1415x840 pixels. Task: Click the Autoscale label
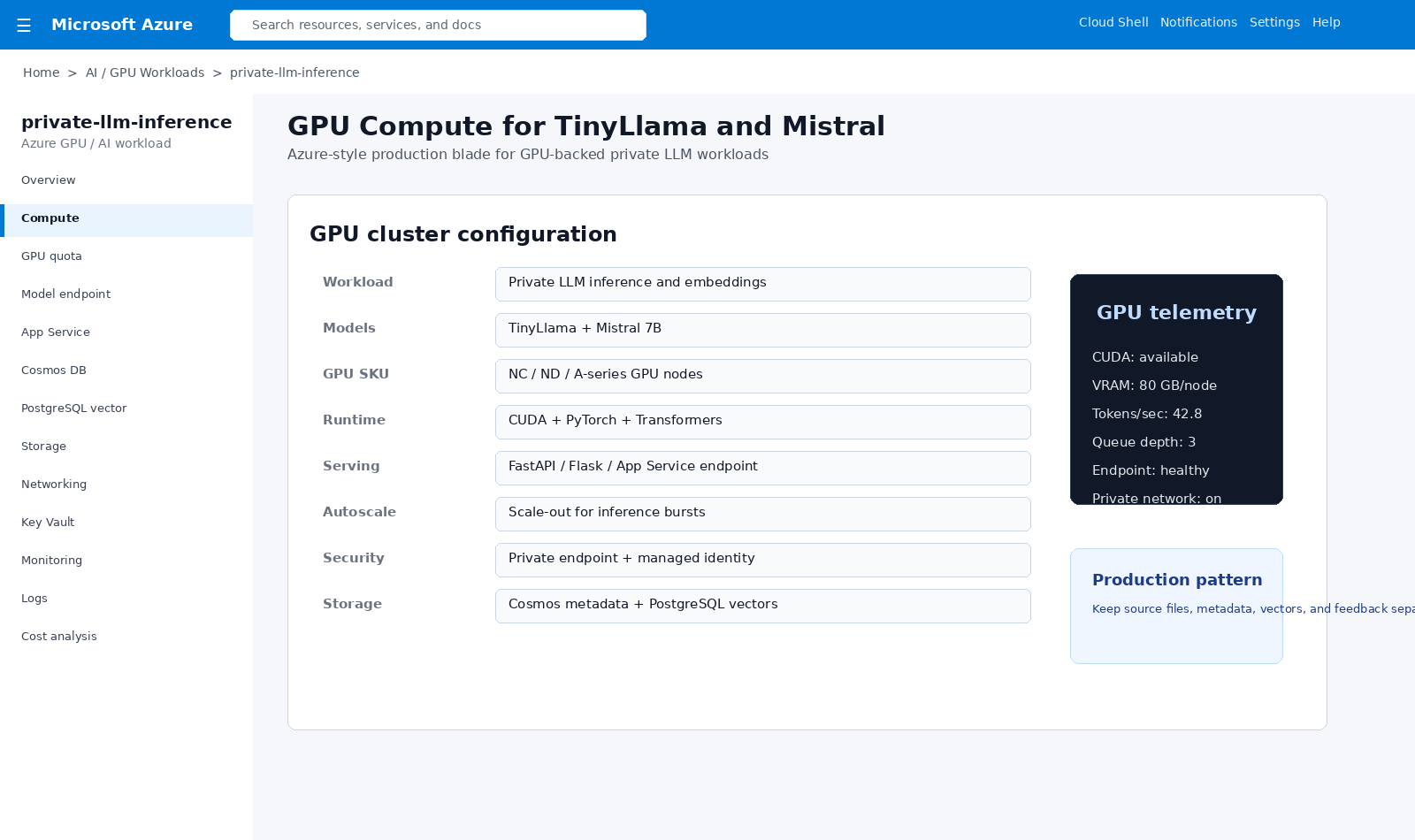click(x=359, y=512)
